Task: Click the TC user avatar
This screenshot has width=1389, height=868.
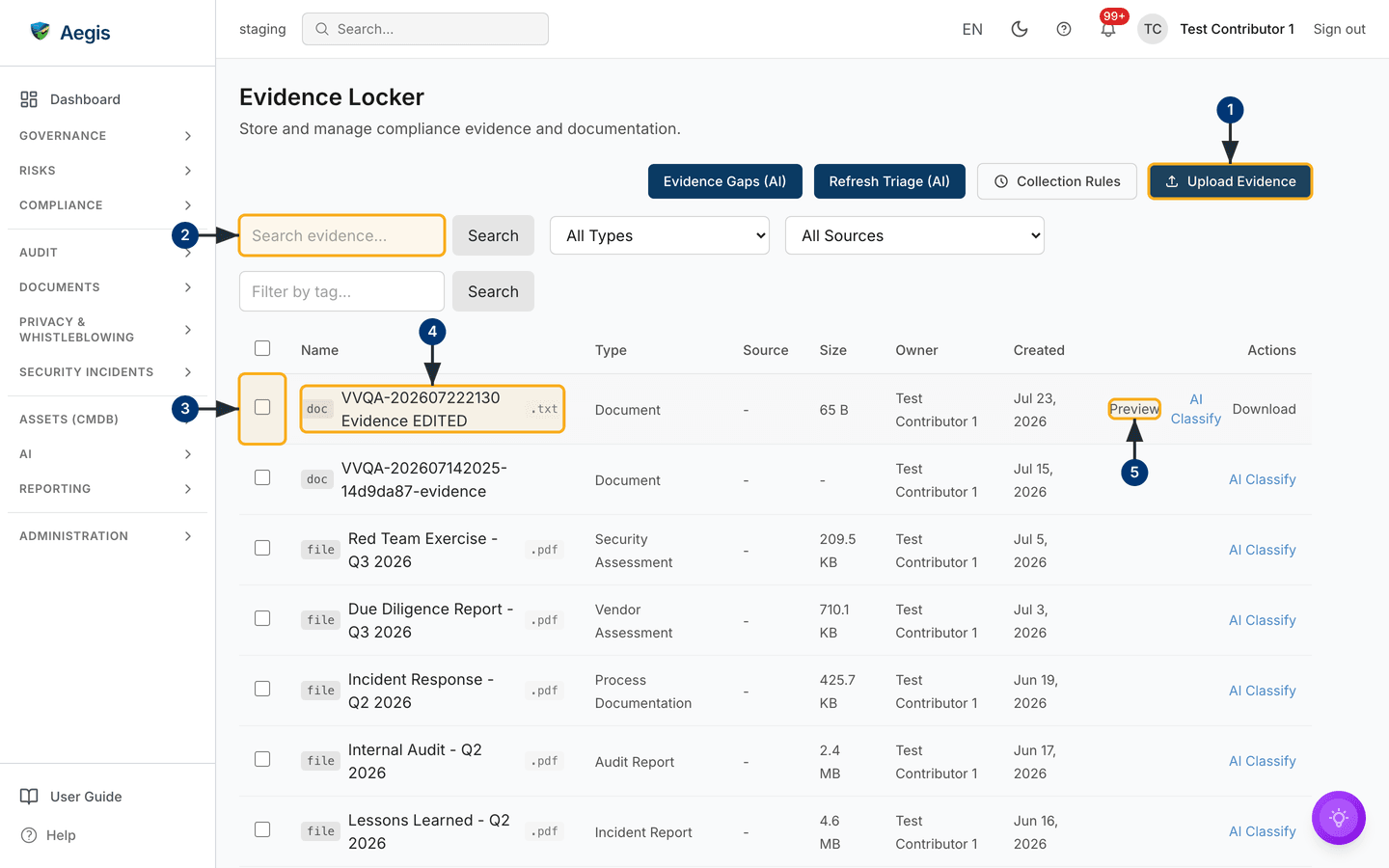Action: point(1152,29)
